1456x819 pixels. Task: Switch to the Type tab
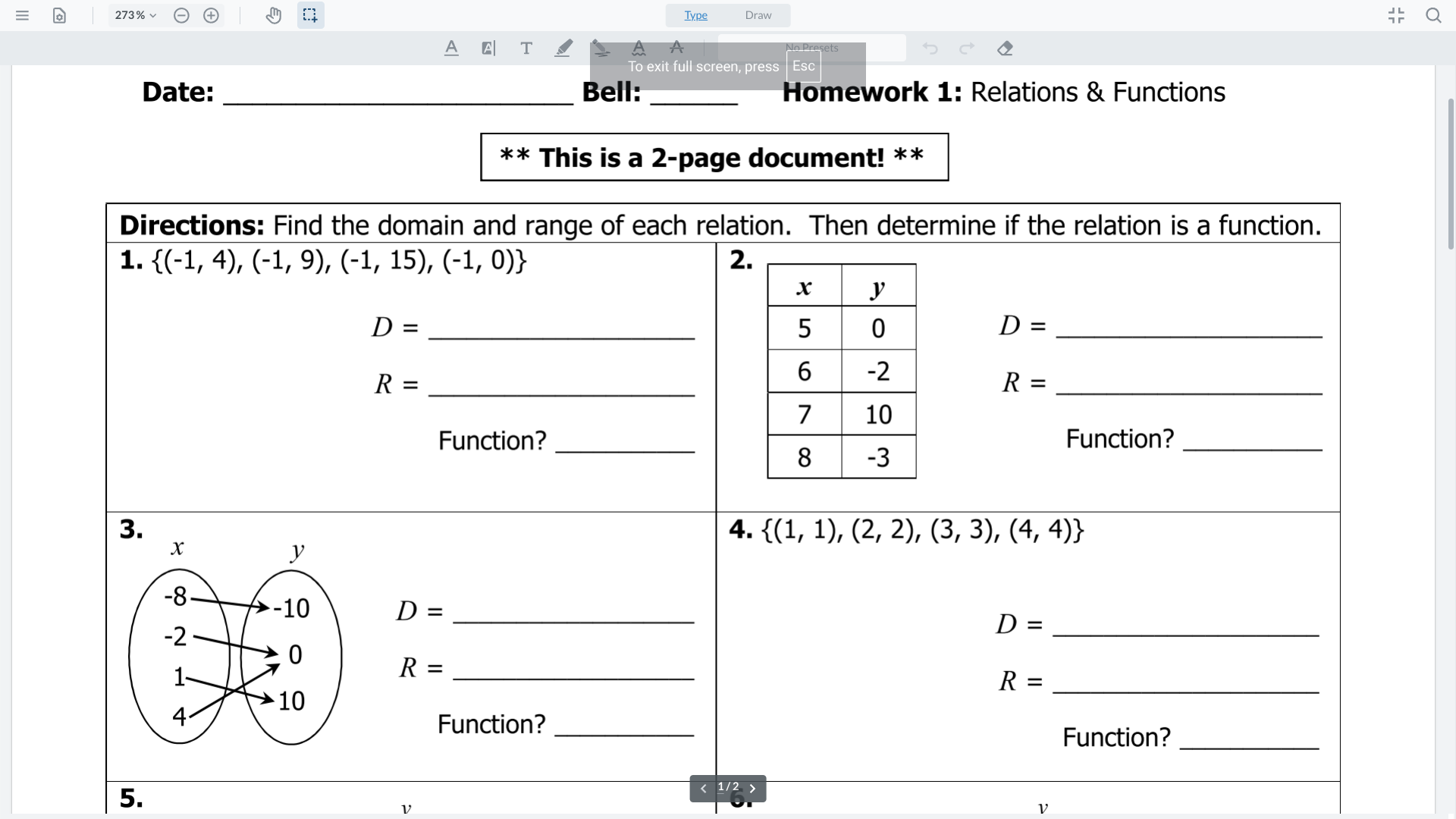coord(696,15)
